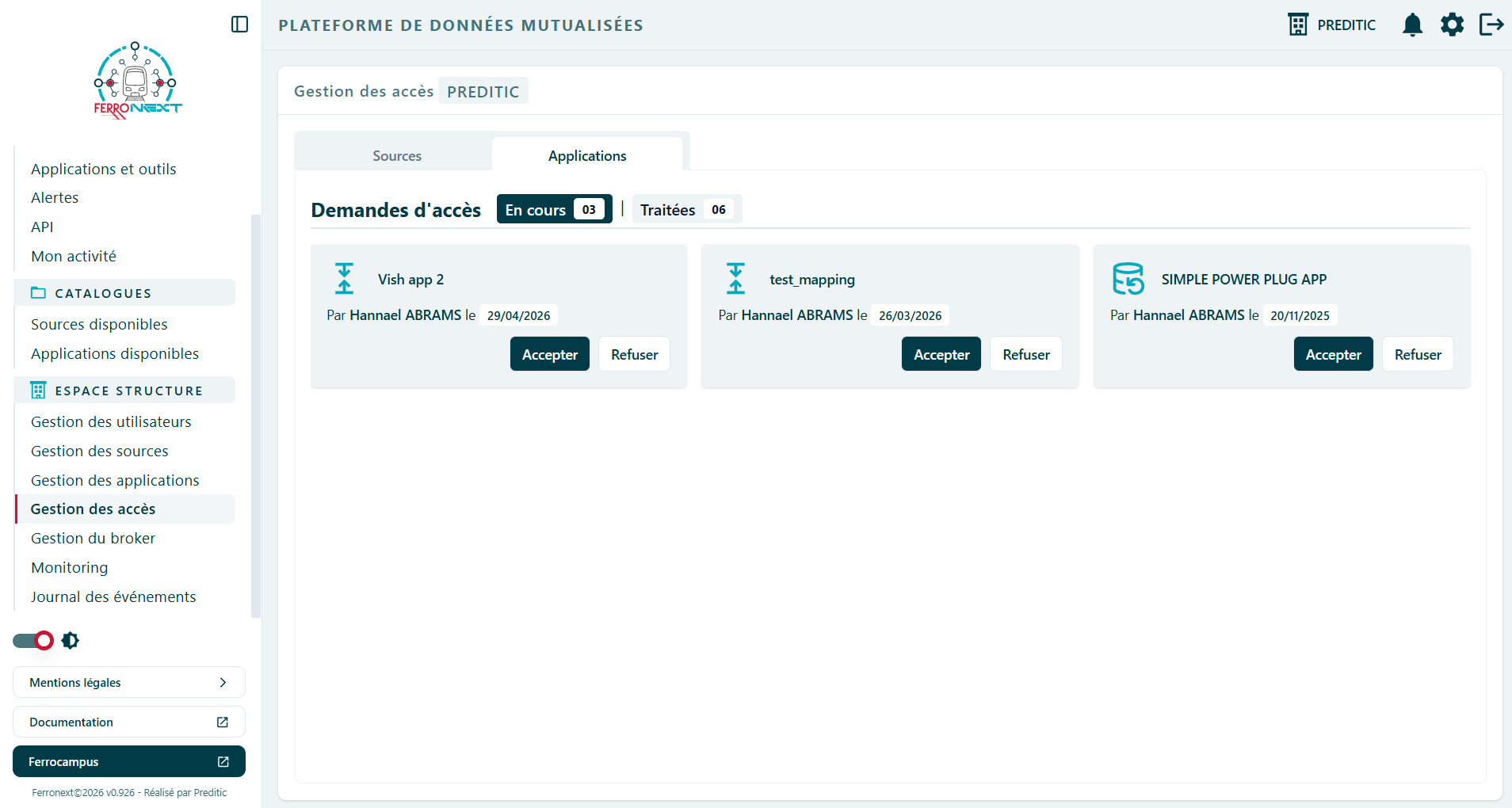Open Applications disponibles catalogue
This screenshot has width=1512, height=808.
[x=115, y=353]
